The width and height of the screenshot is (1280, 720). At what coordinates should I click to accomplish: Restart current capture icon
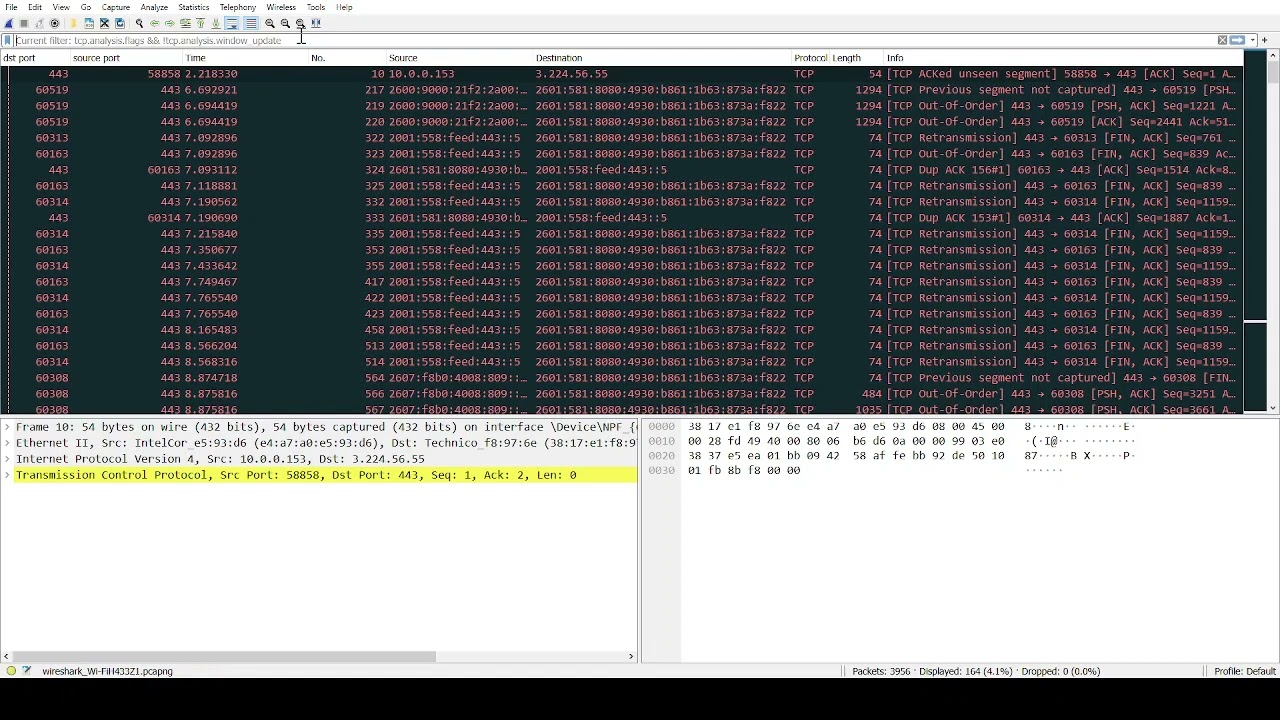(x=39, y=23)
